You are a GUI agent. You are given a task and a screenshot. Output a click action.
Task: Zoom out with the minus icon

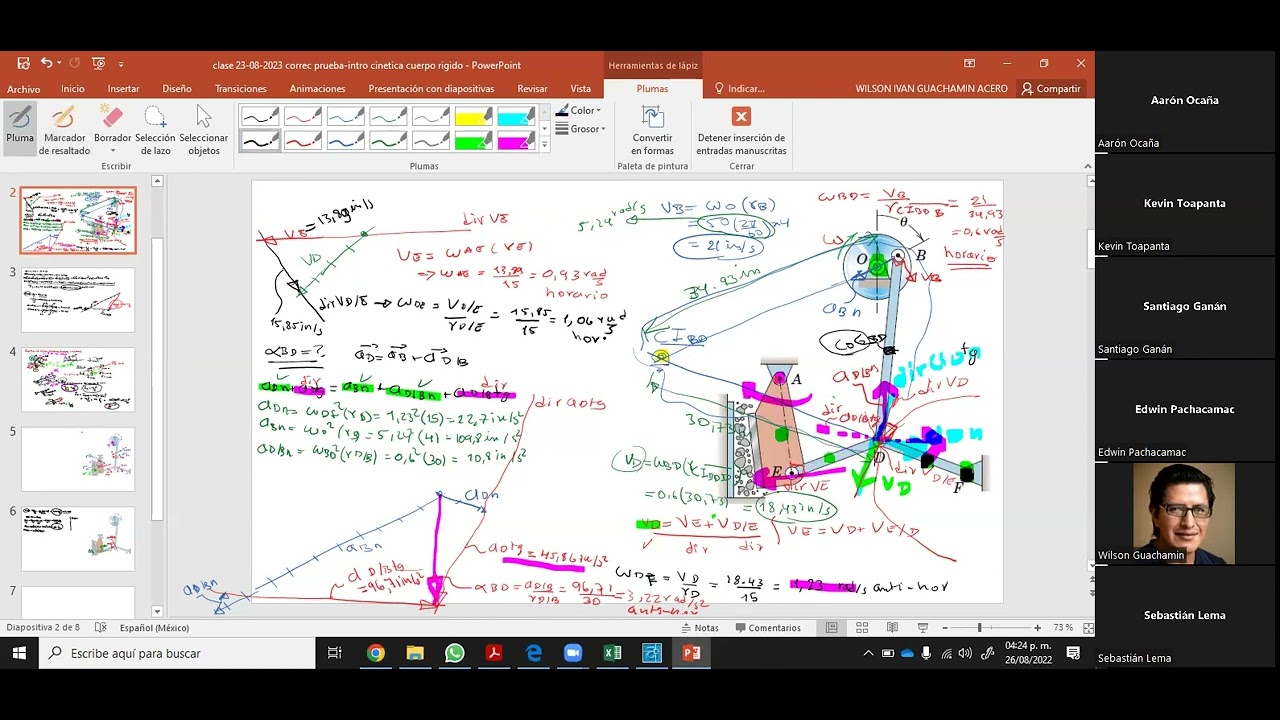click(x=947, y=628)
